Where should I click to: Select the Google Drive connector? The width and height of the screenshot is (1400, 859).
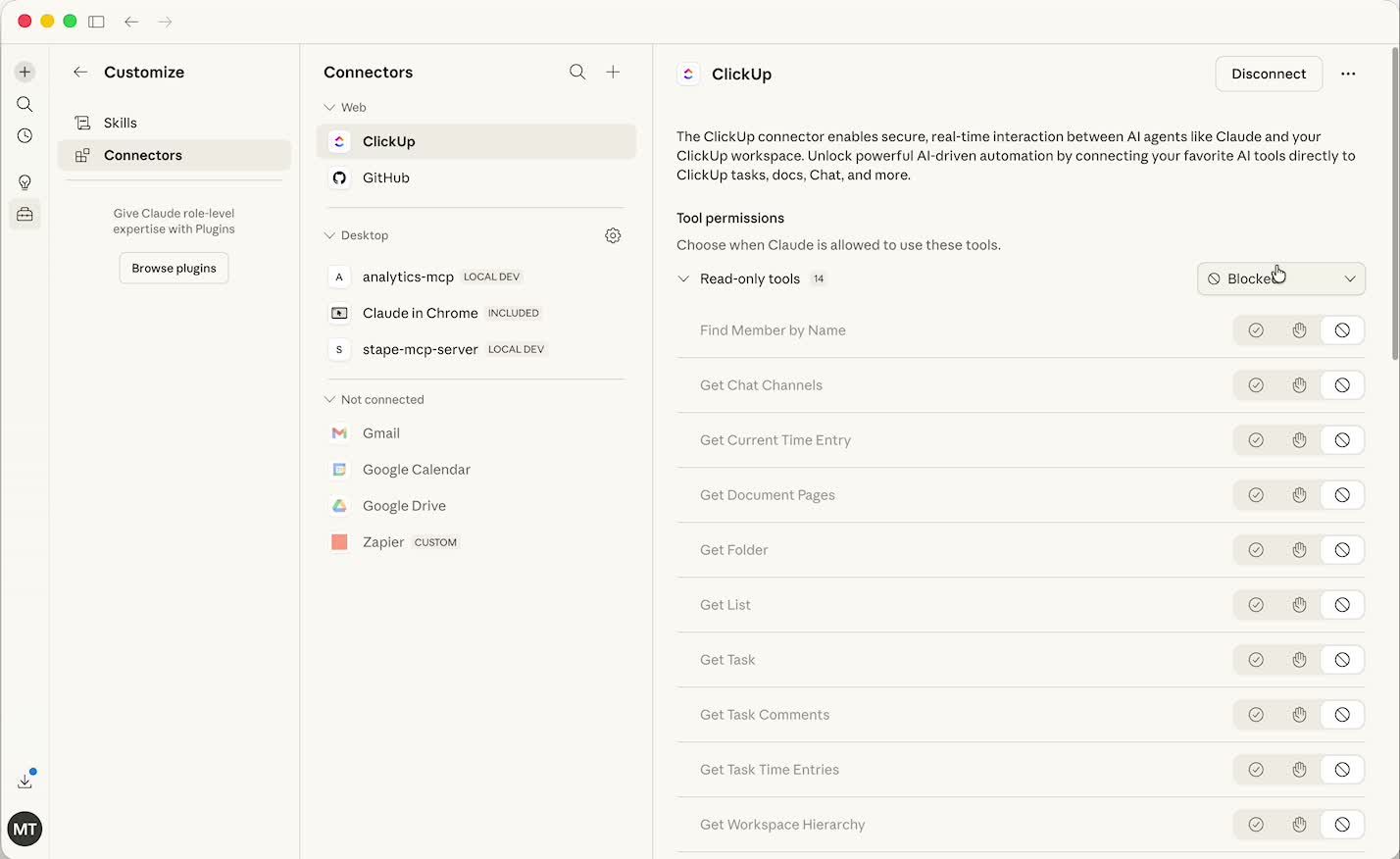(403, 505)
